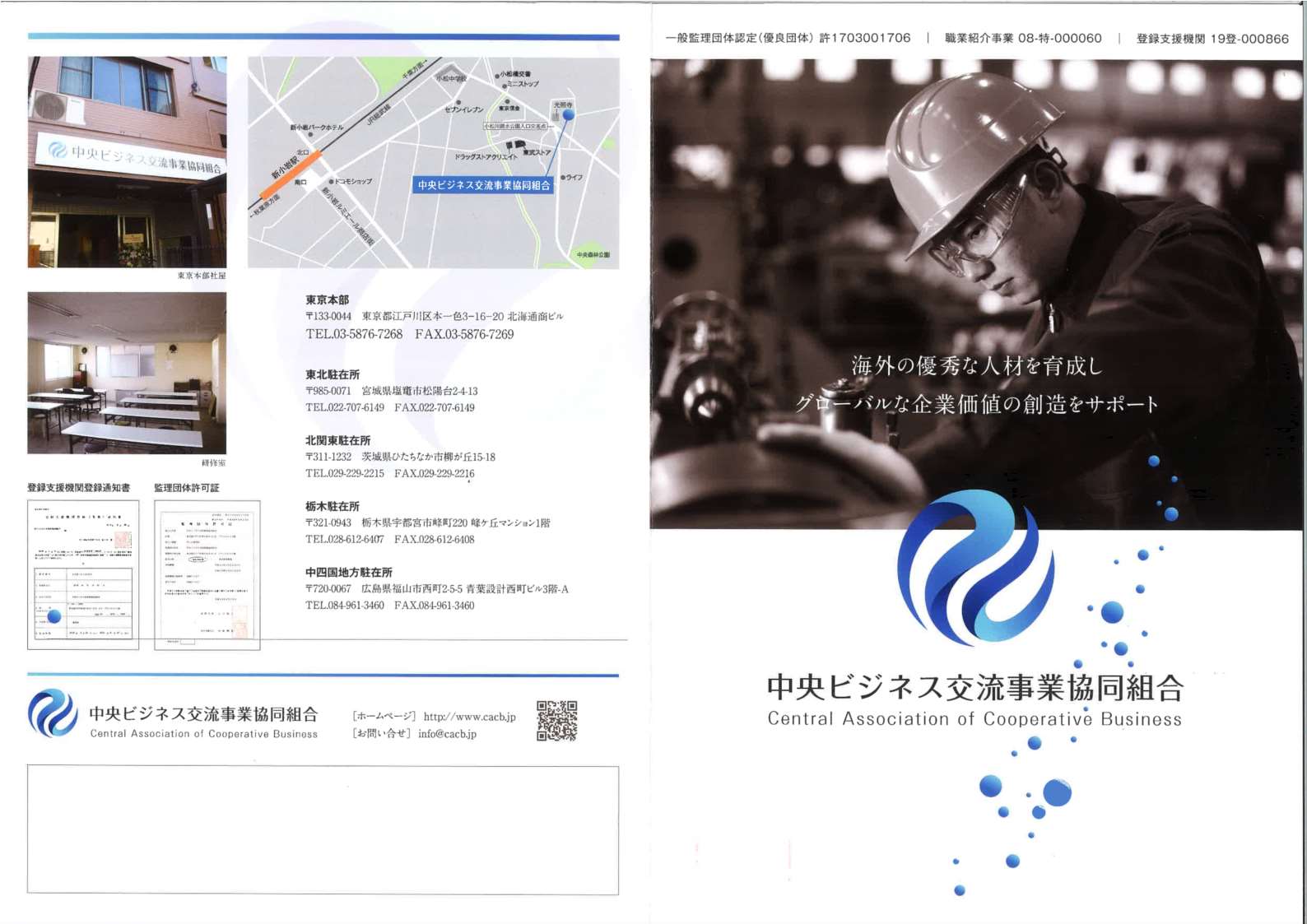
Task: Click the 東京本部 heading
Action: 327,300
